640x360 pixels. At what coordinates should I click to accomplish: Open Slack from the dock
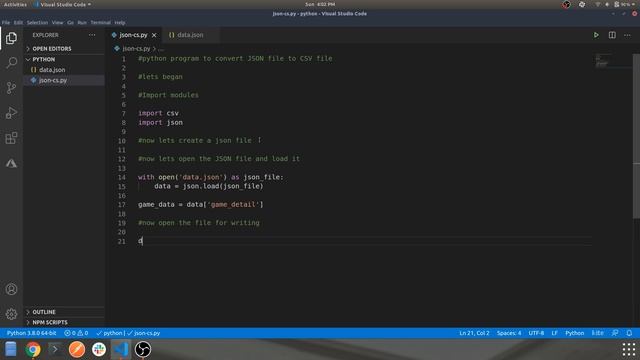coord(99,349)
